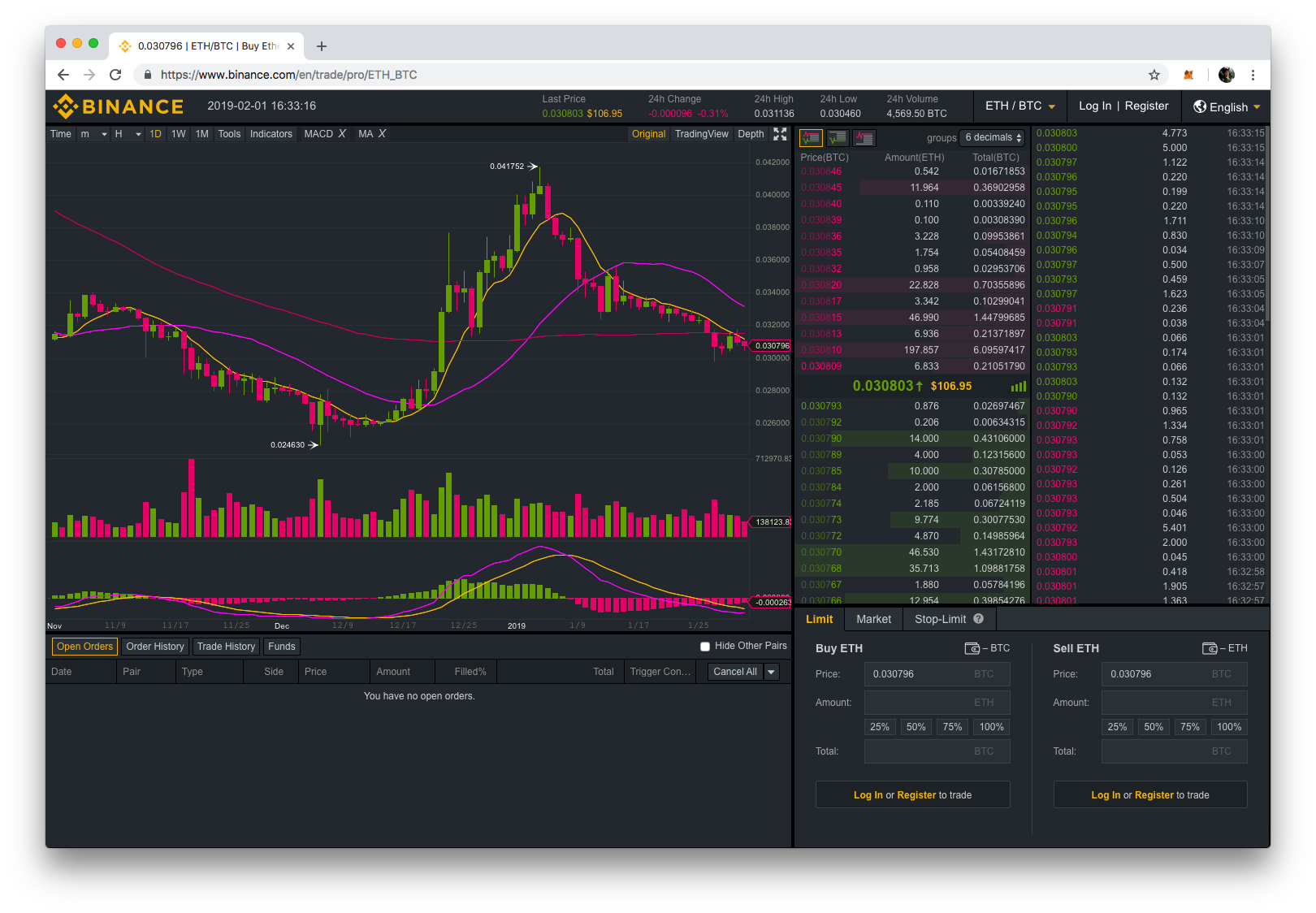Go back to the previous page

coord(63,75)
